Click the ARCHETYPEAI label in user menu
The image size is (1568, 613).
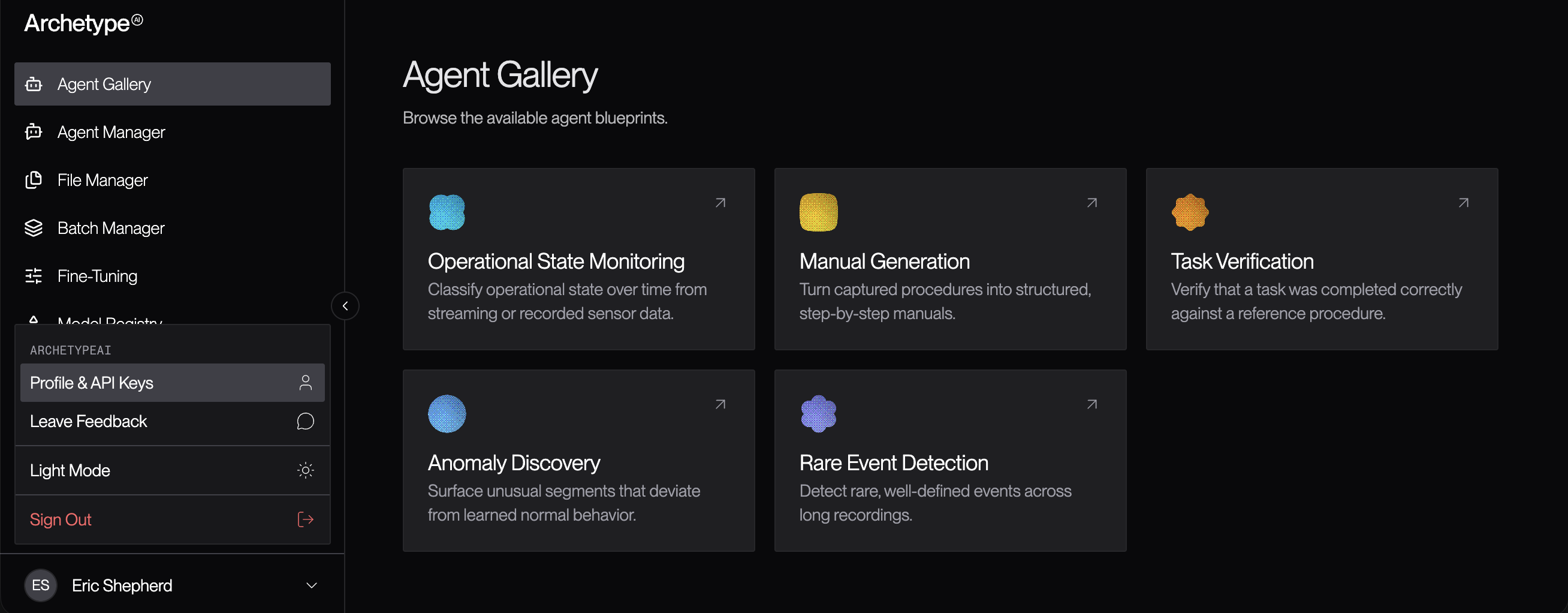point(71,350)
